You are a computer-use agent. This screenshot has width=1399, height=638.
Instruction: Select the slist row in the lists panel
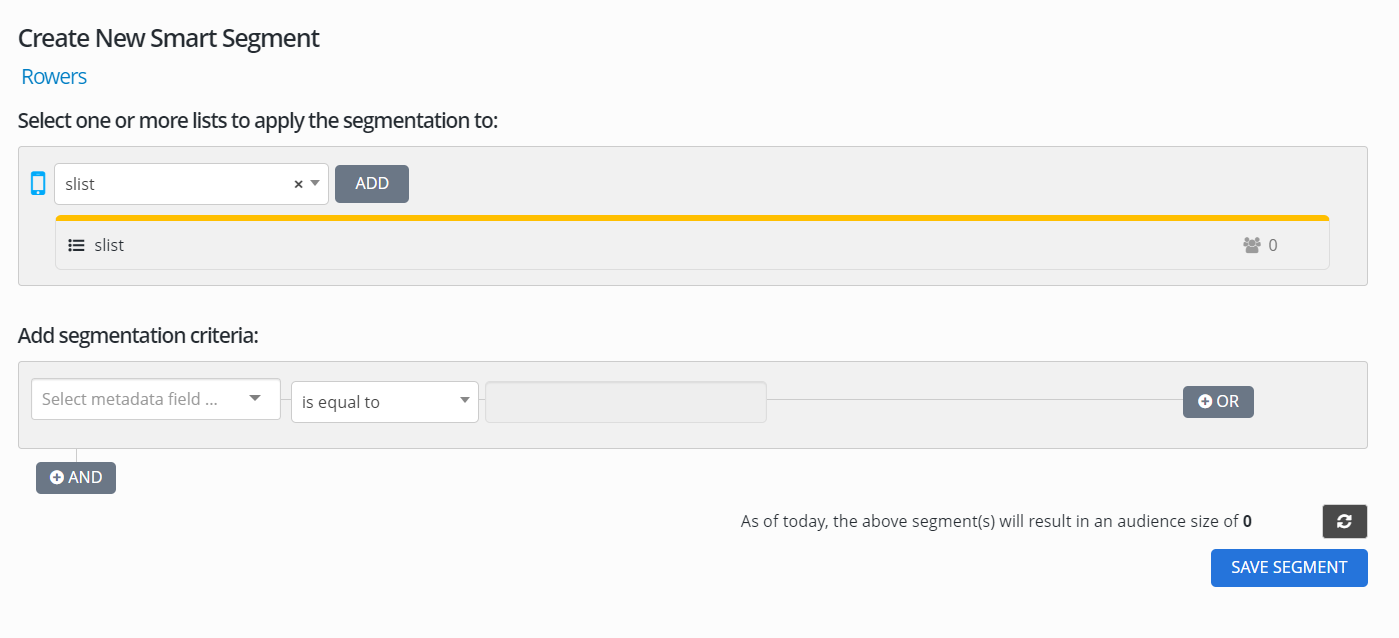tap(400, 244)
